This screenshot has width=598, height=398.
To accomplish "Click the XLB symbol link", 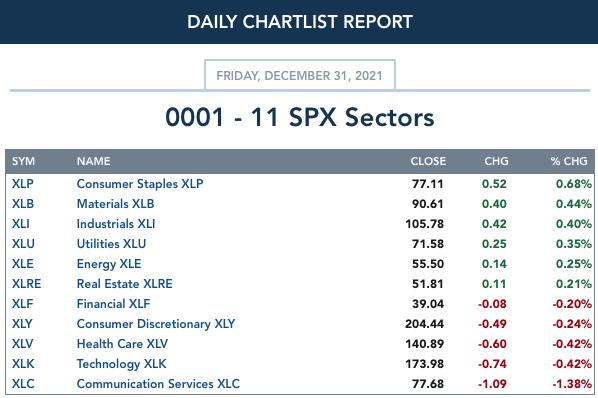I will 23,204.
